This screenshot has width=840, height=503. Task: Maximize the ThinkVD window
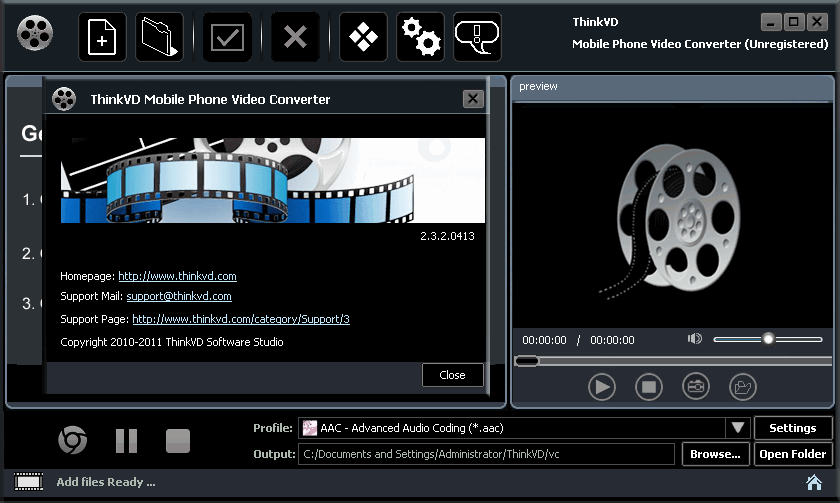(x=794, y=22)
